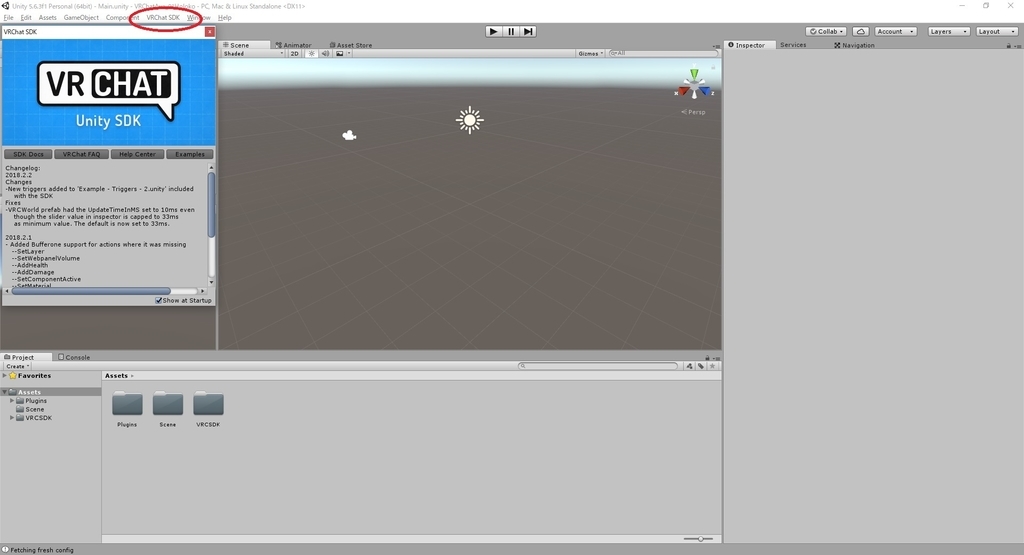Click the SDK Docs button

(28, 154)
